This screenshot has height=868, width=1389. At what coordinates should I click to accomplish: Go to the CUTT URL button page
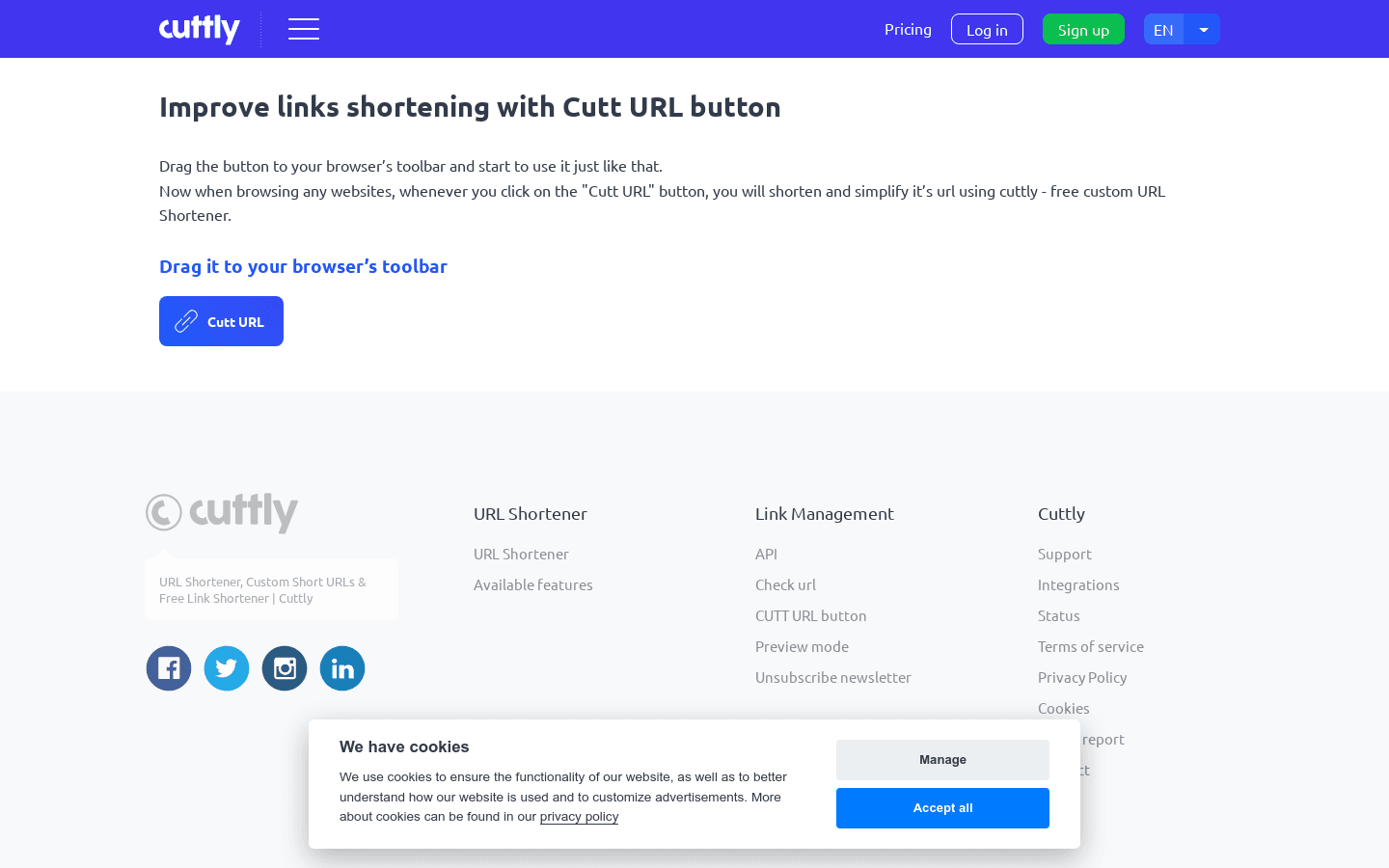tap(811, 615)
